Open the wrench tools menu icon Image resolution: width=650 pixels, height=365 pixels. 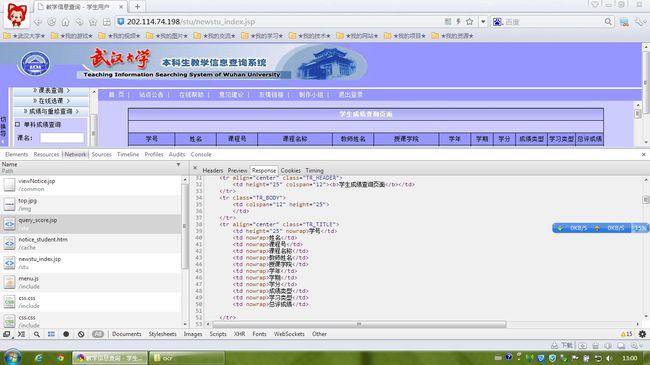point(640,22)
